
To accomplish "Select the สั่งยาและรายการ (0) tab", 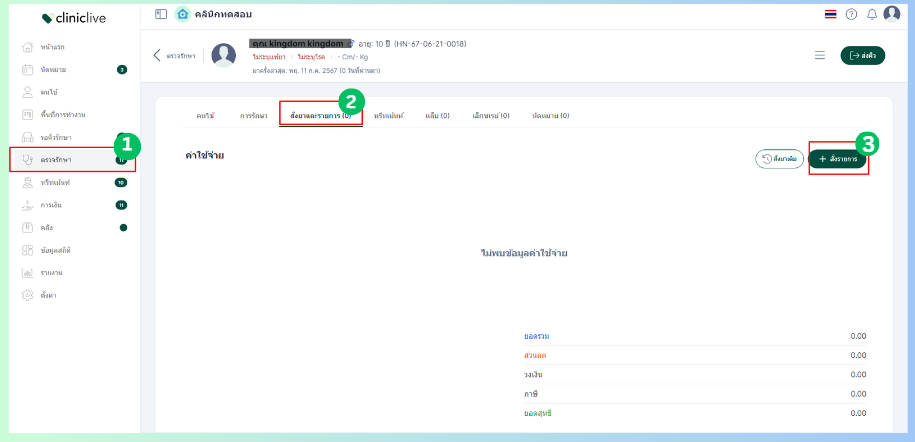I will [321, 116].
